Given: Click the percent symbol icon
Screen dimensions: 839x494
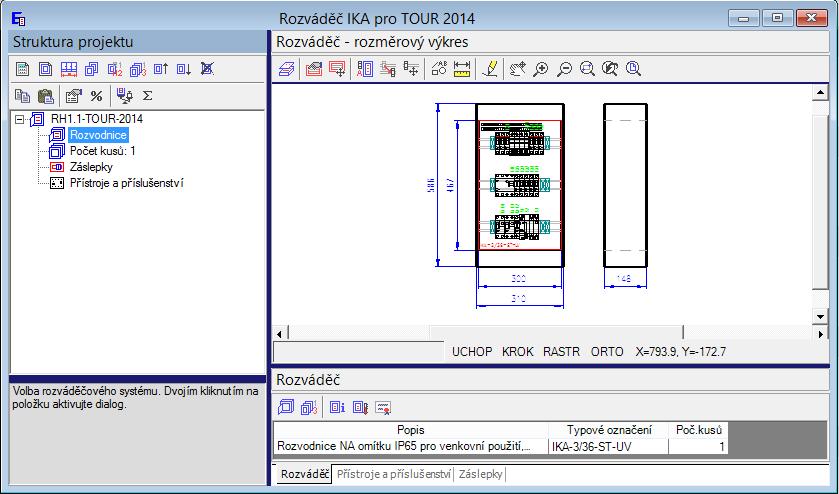Looking at the screenshot, I should pyautogui.click(x=96, y=96).
